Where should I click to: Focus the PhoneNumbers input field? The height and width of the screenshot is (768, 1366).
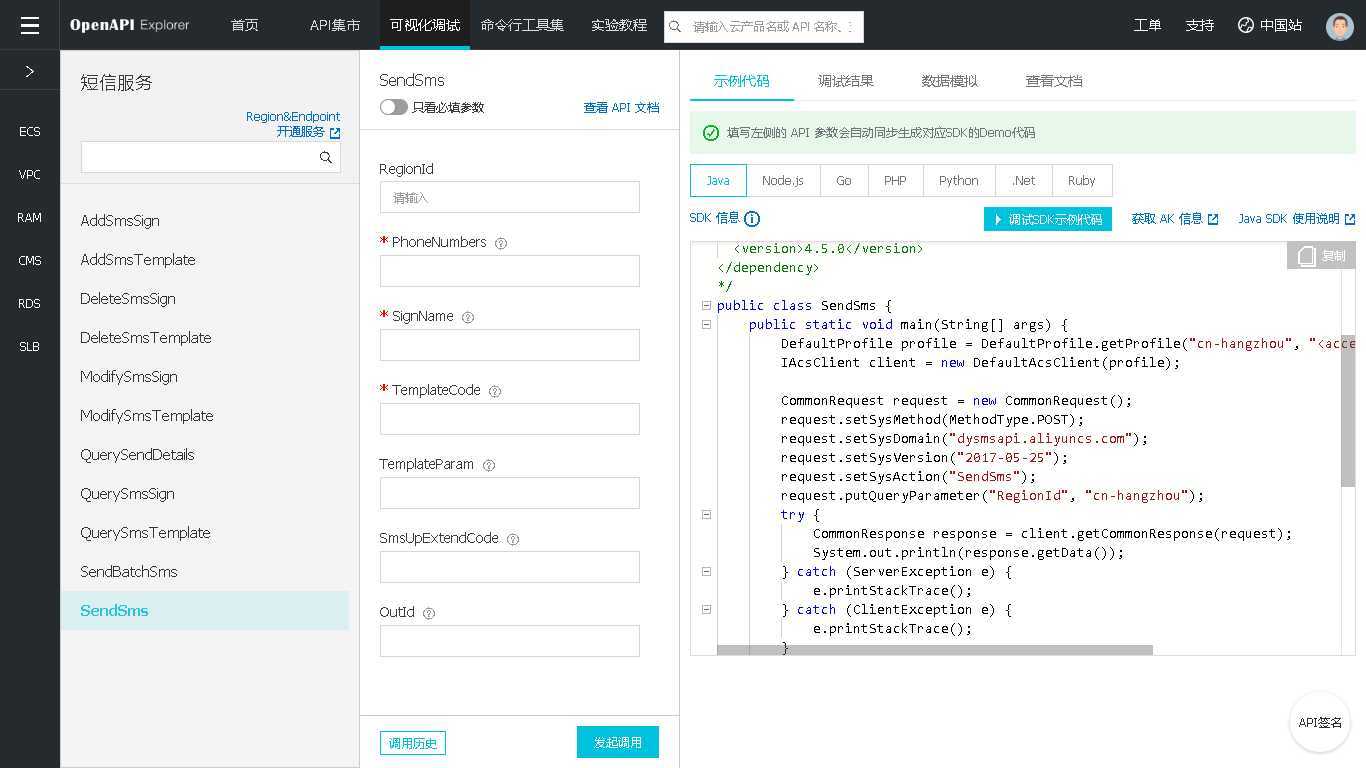pyautogui.click(x=510, y=271)
